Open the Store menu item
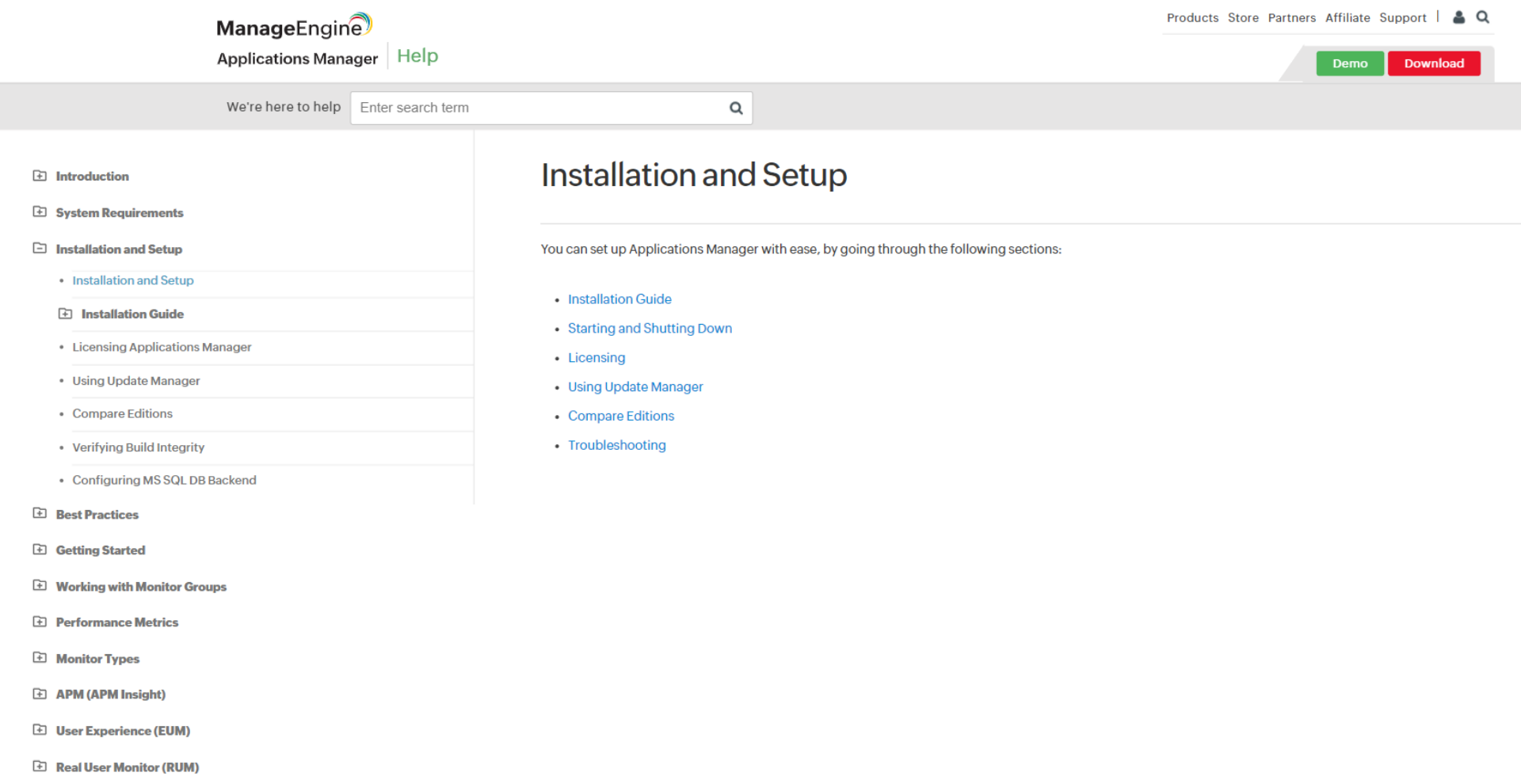The height and width of the screenshot is (784, 1521). click(x=1243, y=17)
